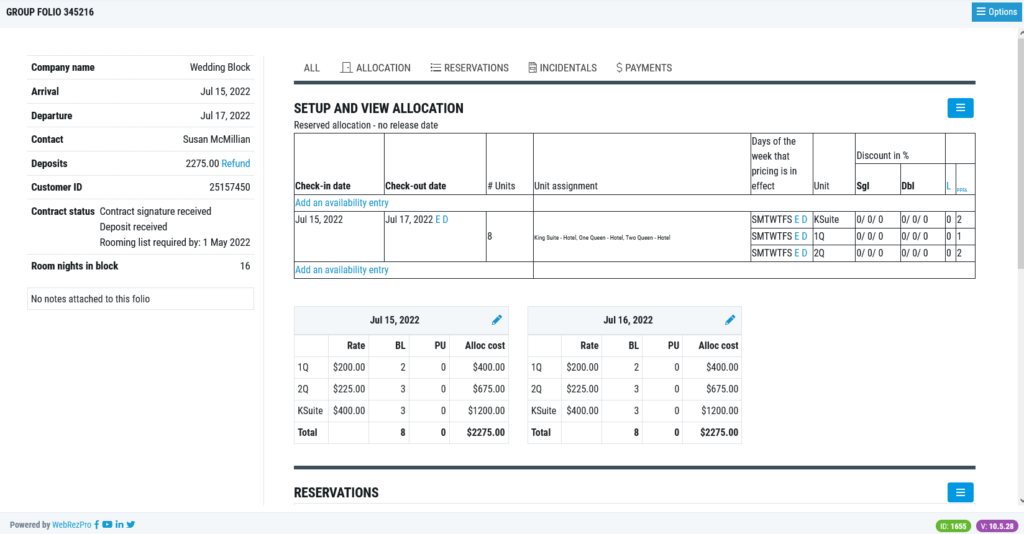1024x534 pixels.
Task: Open WebRezPro Facebook icon in footer
Action: click(x=97, y=524)
